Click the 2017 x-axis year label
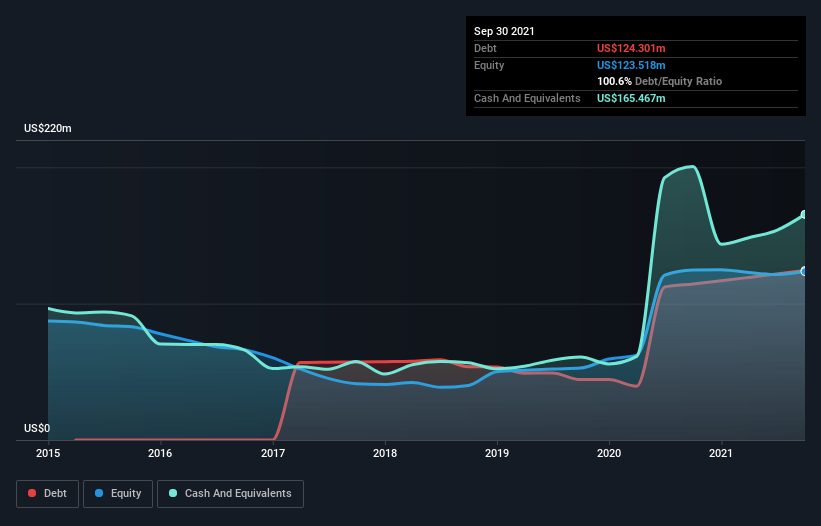 click(x=273, y=453)
